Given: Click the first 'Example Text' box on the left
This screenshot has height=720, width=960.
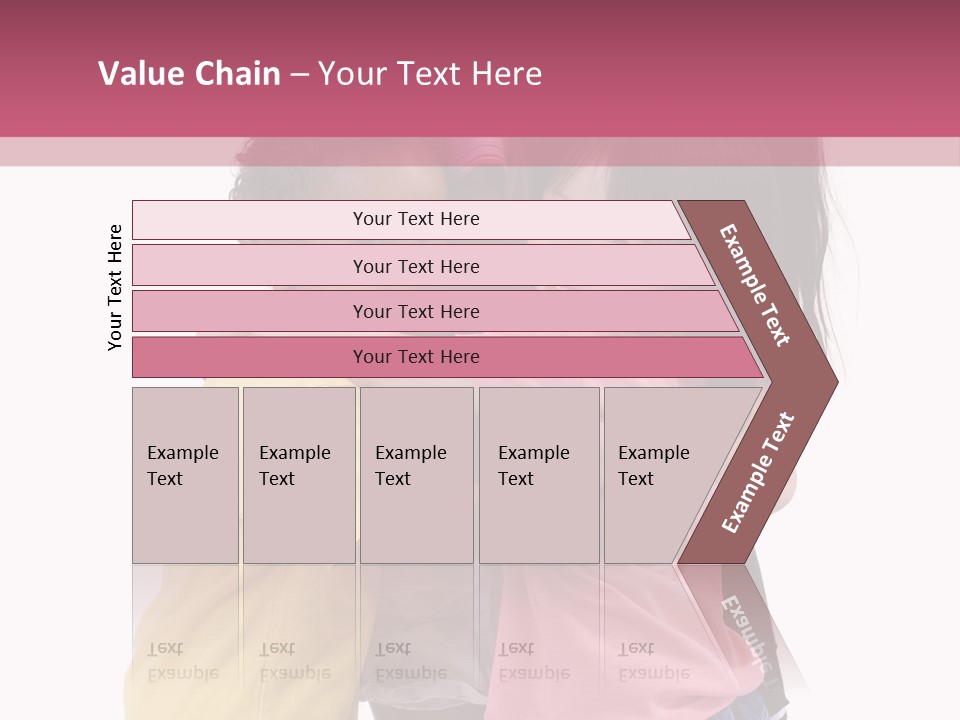Looking at the screenshot, I should (x=186, y=475).
